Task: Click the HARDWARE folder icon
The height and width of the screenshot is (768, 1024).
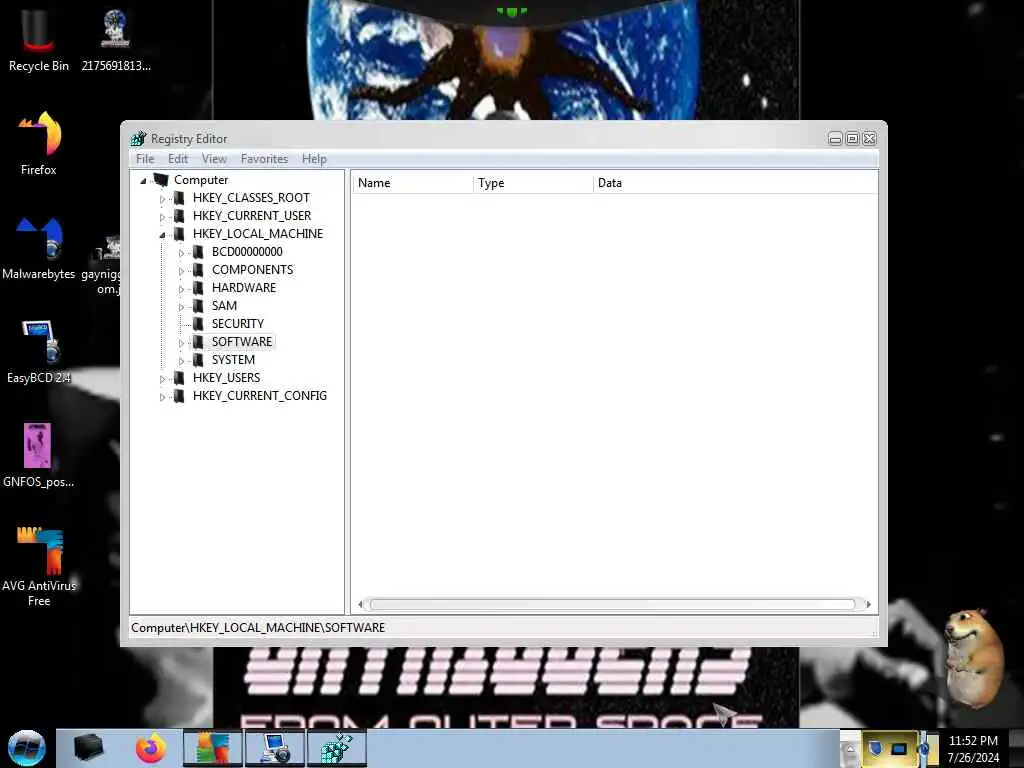Action: tap(198, 287)
